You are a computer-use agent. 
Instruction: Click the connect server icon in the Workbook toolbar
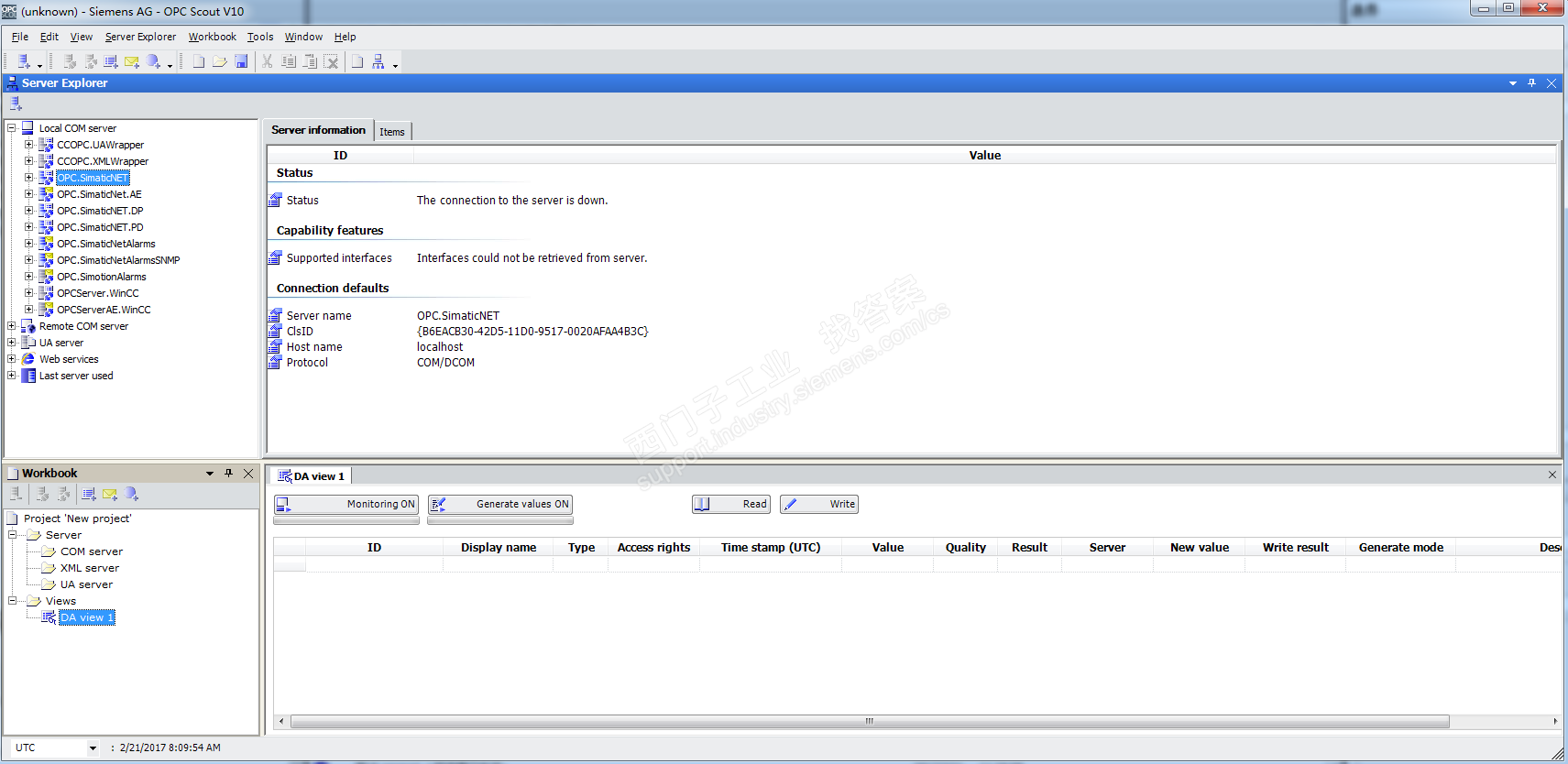pos(42,494)
